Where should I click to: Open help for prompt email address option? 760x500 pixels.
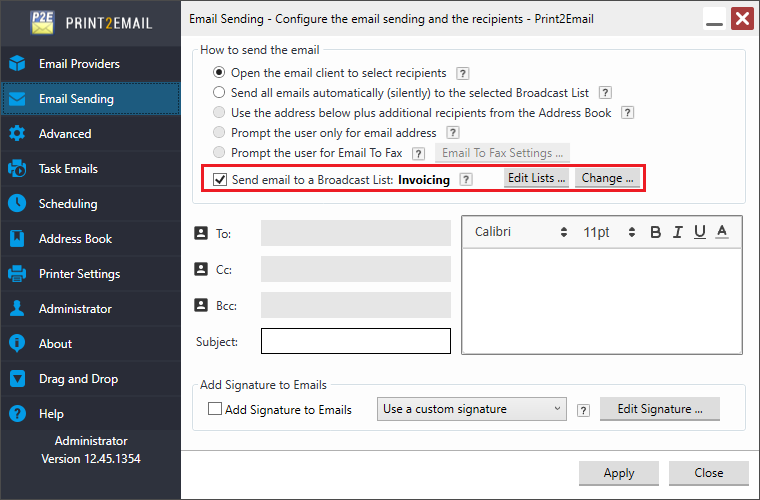pos(453,133)
